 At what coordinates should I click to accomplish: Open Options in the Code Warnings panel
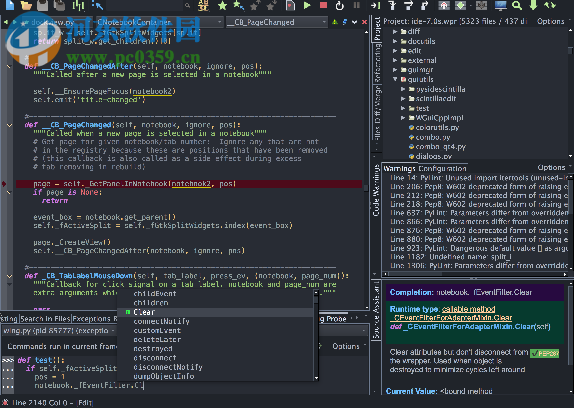(552, 168)
